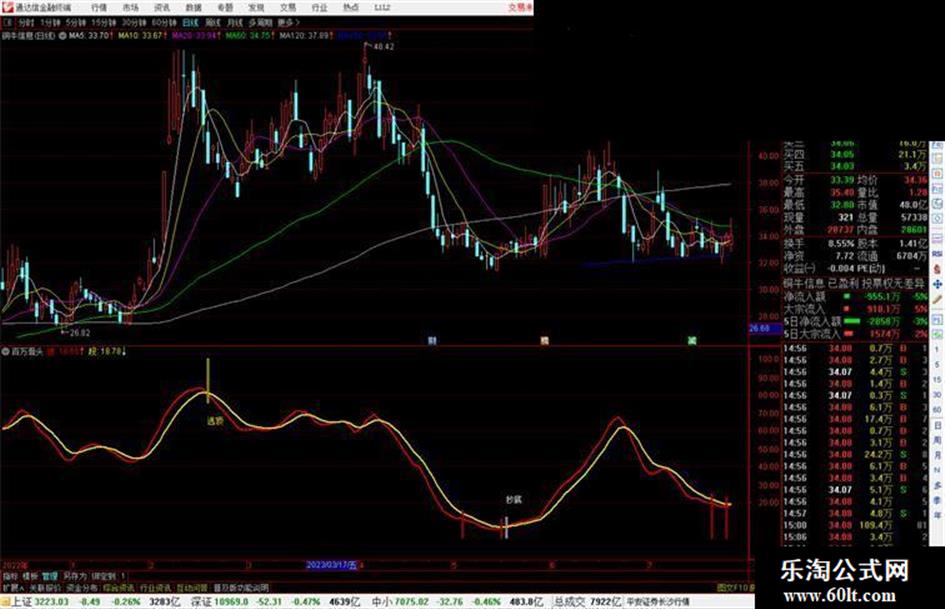
Task: Click the MA5 value label
Action: pos(89,36)
